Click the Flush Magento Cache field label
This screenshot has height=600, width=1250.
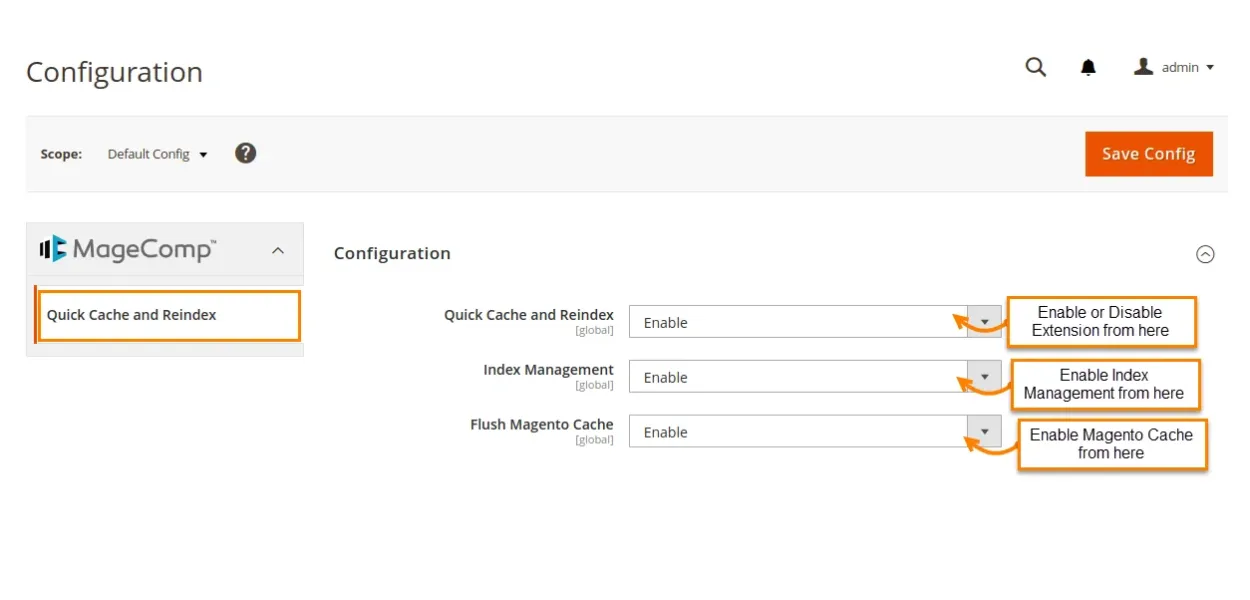click(541, 425)
